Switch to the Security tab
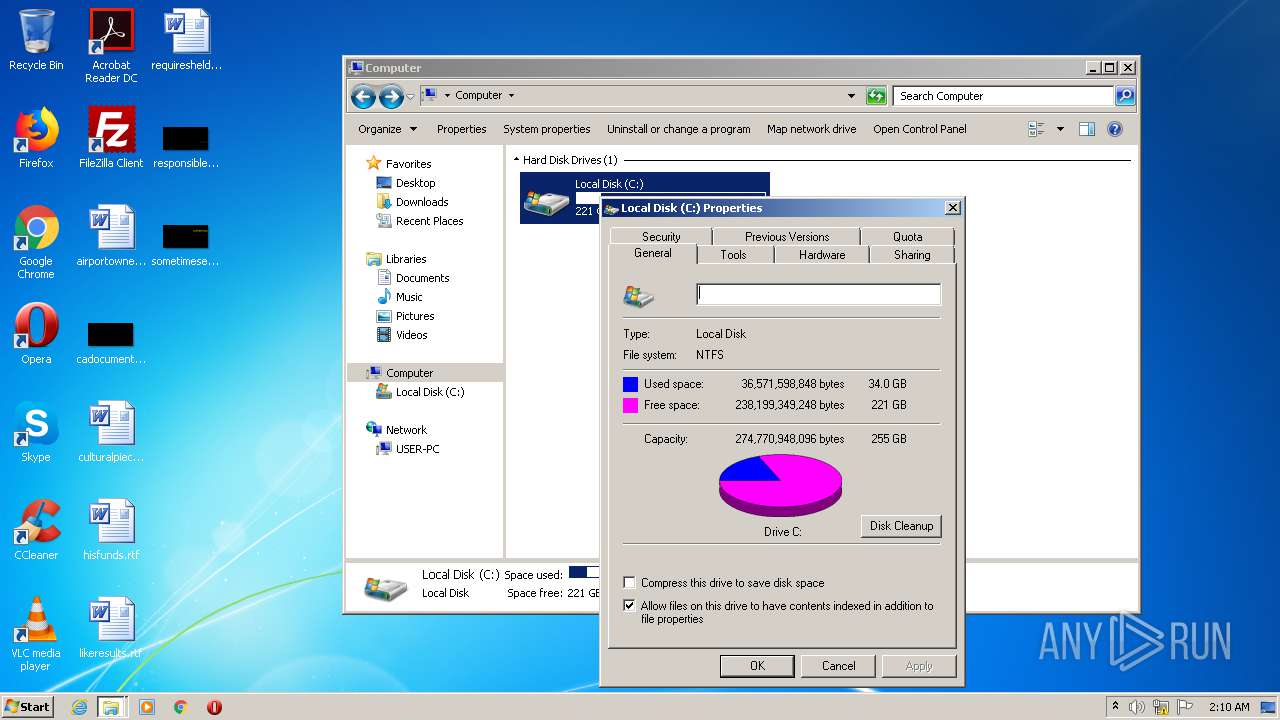This screenshot has height=720, width=1280. 661,237
